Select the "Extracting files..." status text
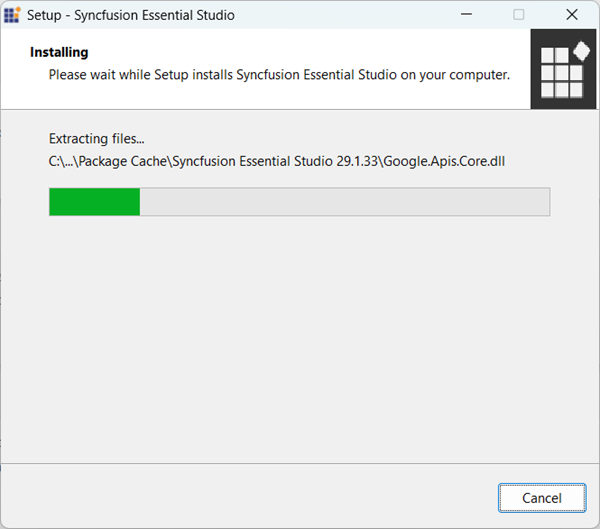Image resolution: width=600 pixels, height=529 pixels. pyautogui.click(x=96, y=139)
